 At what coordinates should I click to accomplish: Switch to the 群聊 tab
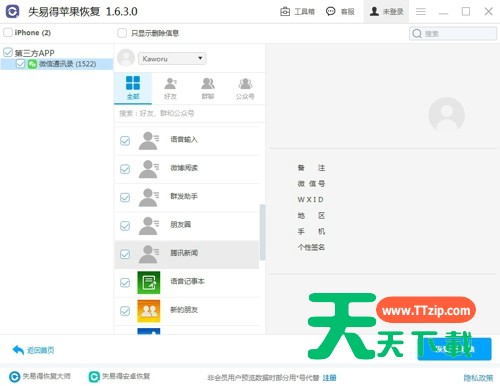(x=208, y=88)
